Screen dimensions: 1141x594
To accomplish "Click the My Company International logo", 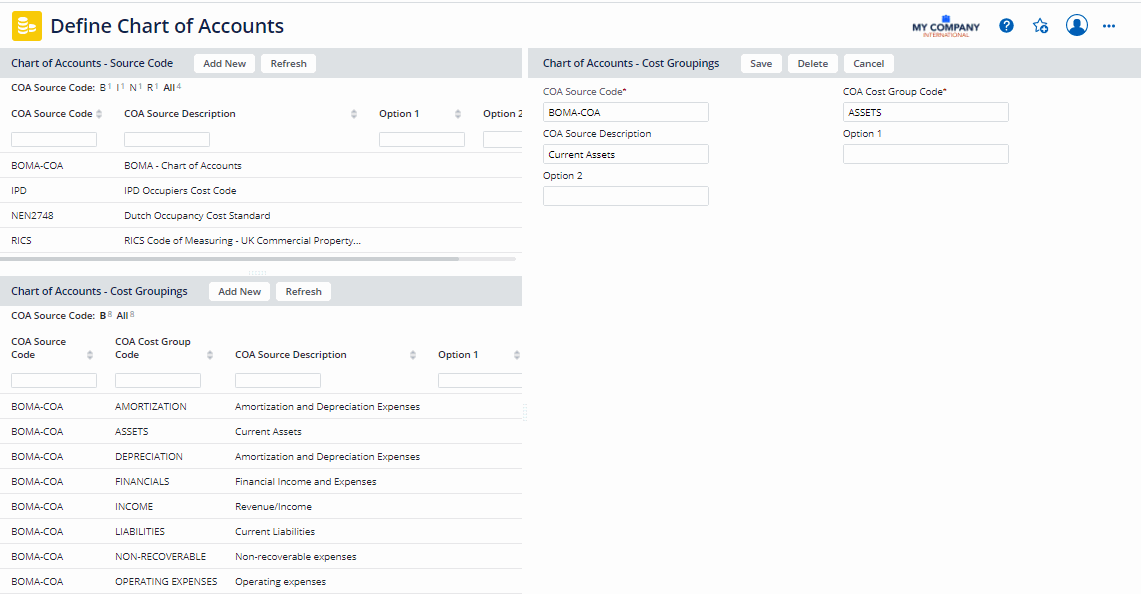I will [945, 27].
